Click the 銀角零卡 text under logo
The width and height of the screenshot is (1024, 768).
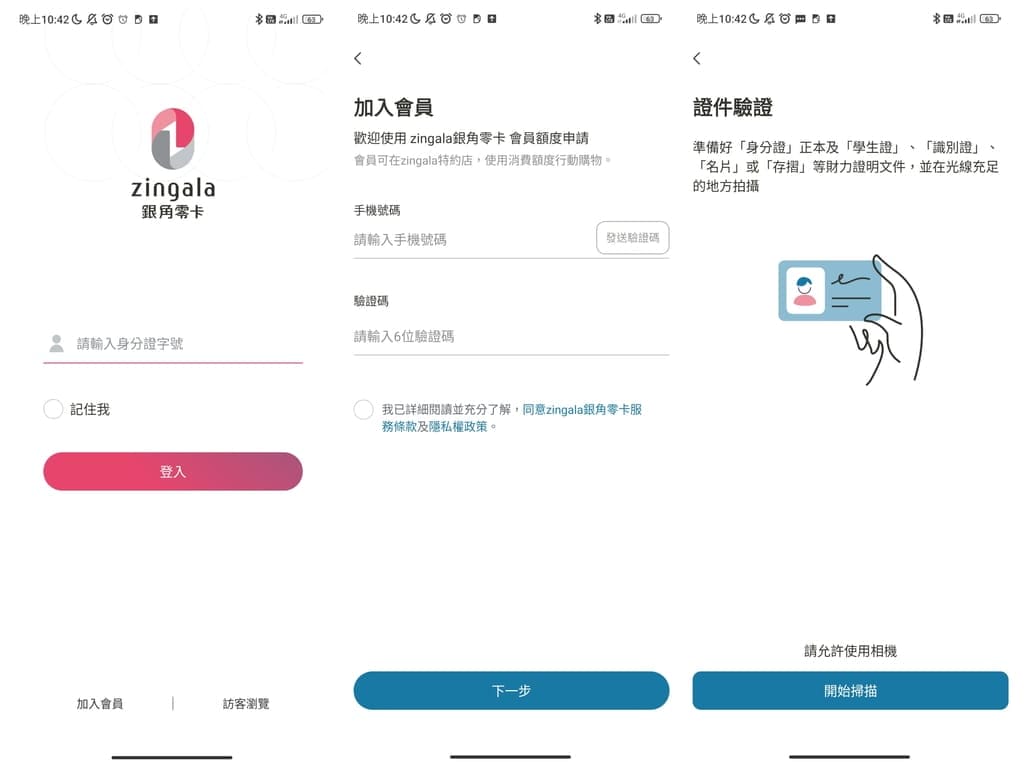(x=173, y=212)
